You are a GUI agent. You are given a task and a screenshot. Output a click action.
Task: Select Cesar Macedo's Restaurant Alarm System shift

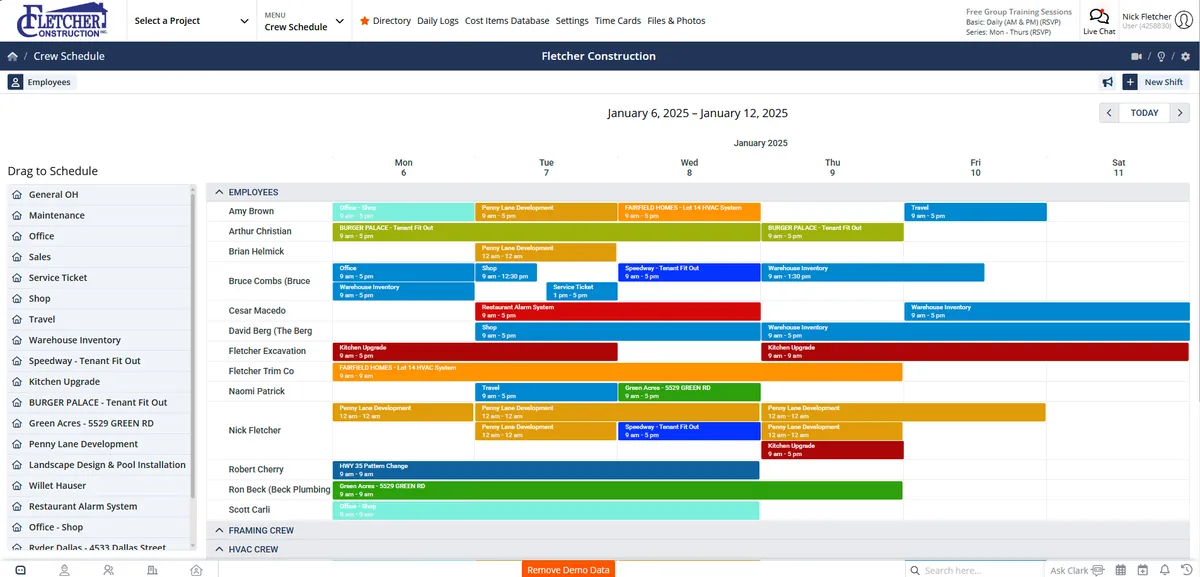618,311
